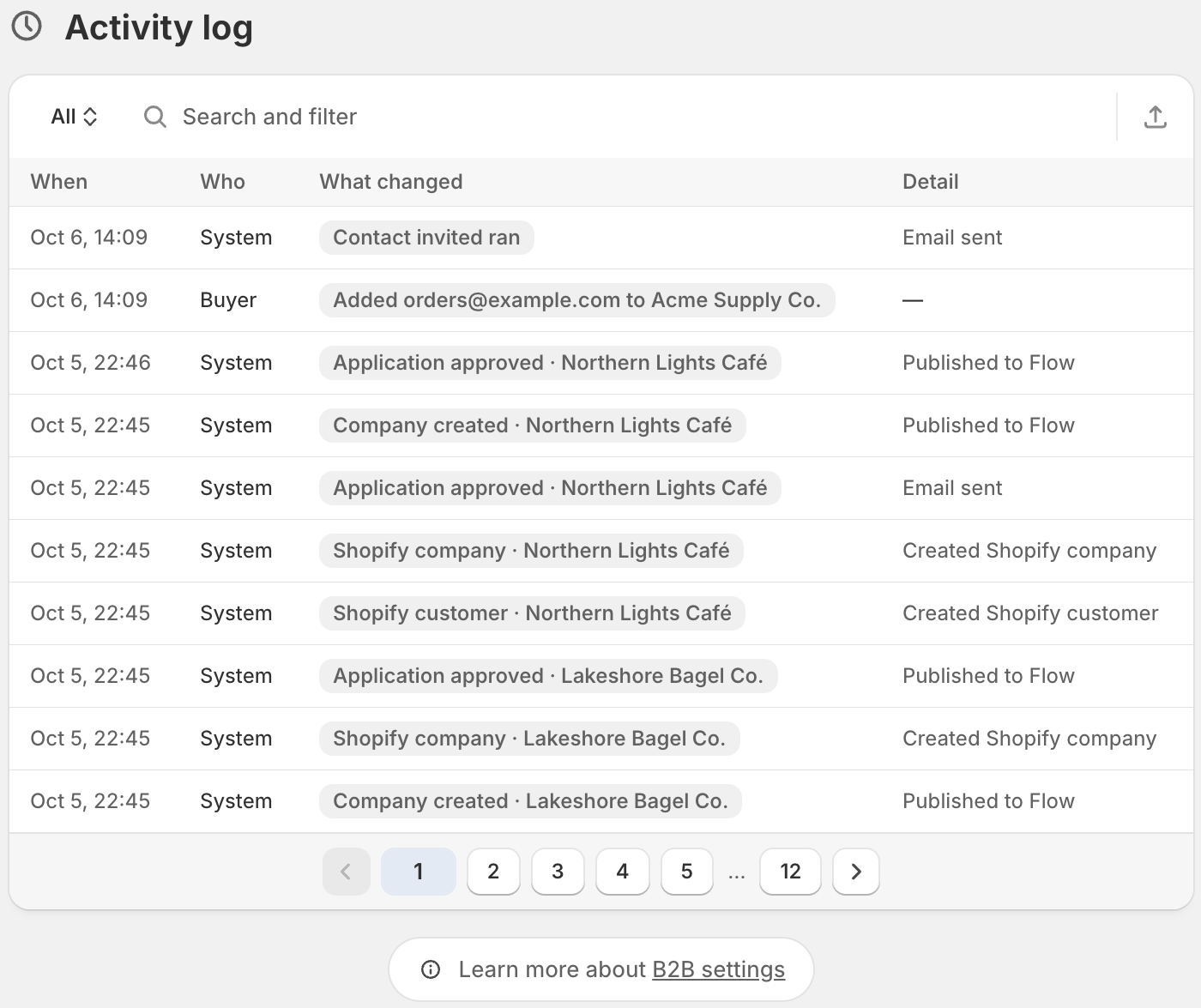Click the Search and filter field

point(622,117)
